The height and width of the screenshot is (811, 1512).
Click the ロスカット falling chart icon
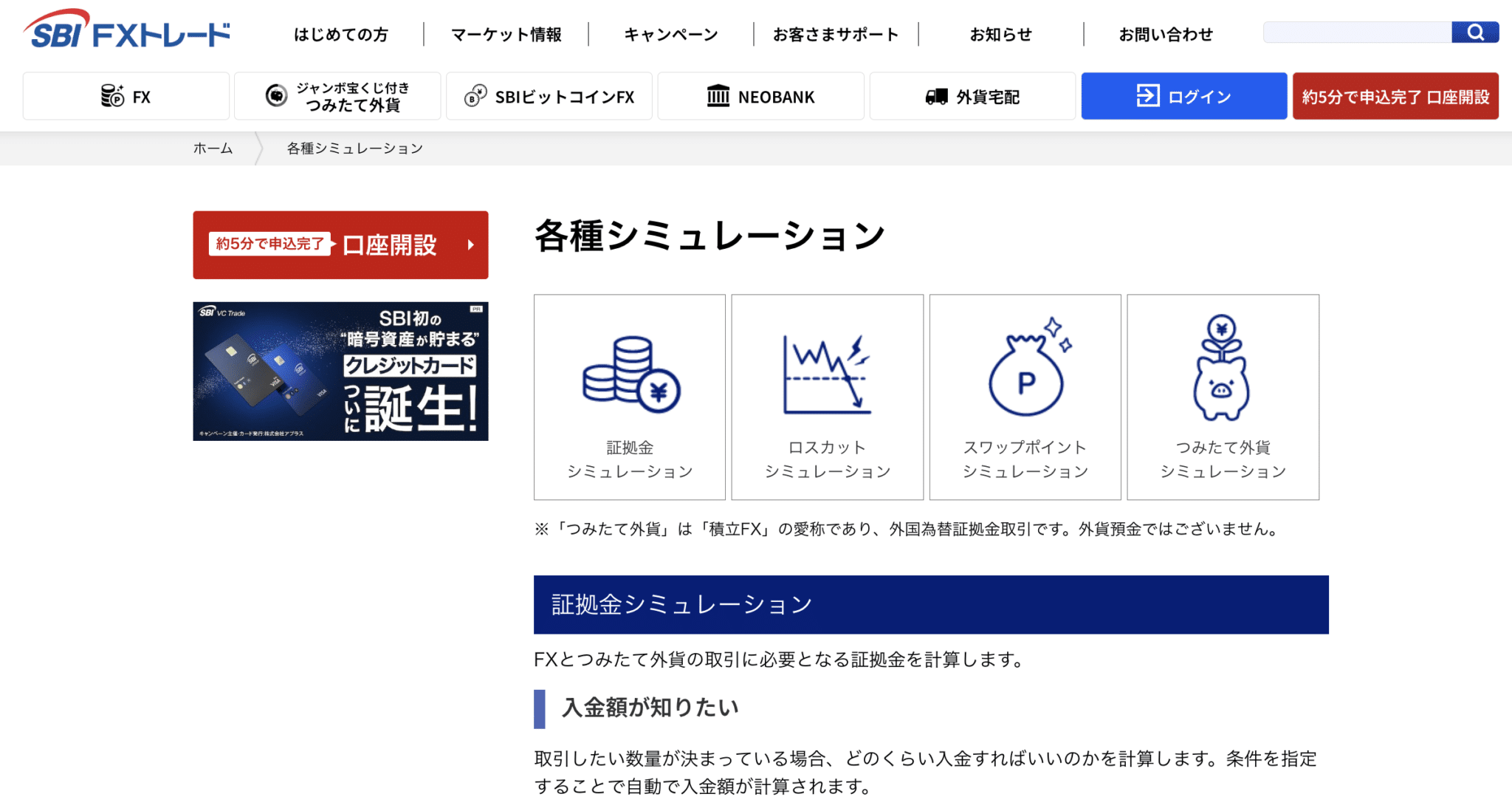tap(827, 374)
